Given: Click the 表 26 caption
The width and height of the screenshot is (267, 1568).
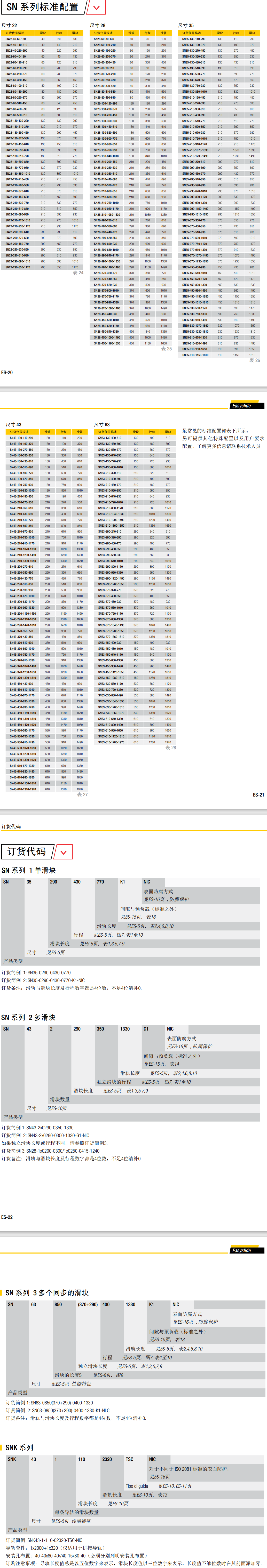Looking at the screenshot, I should 255,360.
